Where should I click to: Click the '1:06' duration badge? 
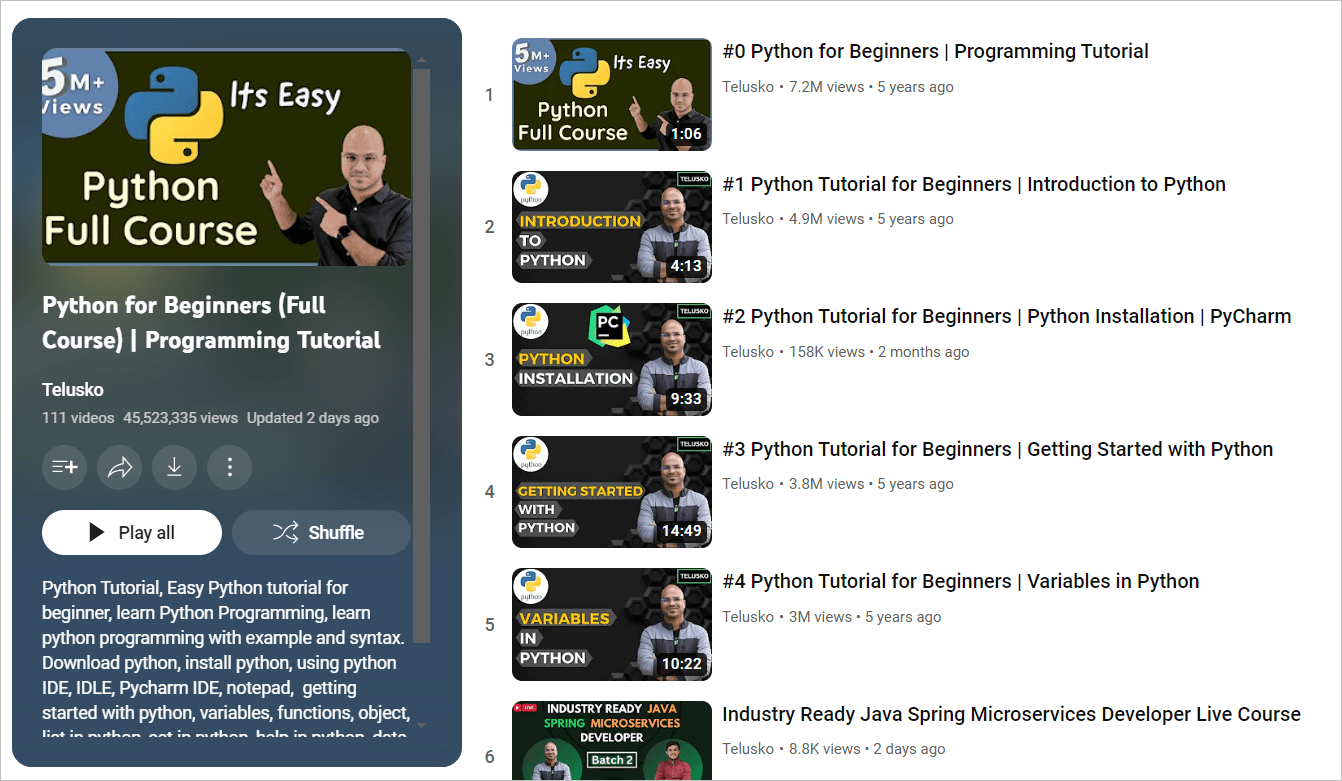[686, 134]
